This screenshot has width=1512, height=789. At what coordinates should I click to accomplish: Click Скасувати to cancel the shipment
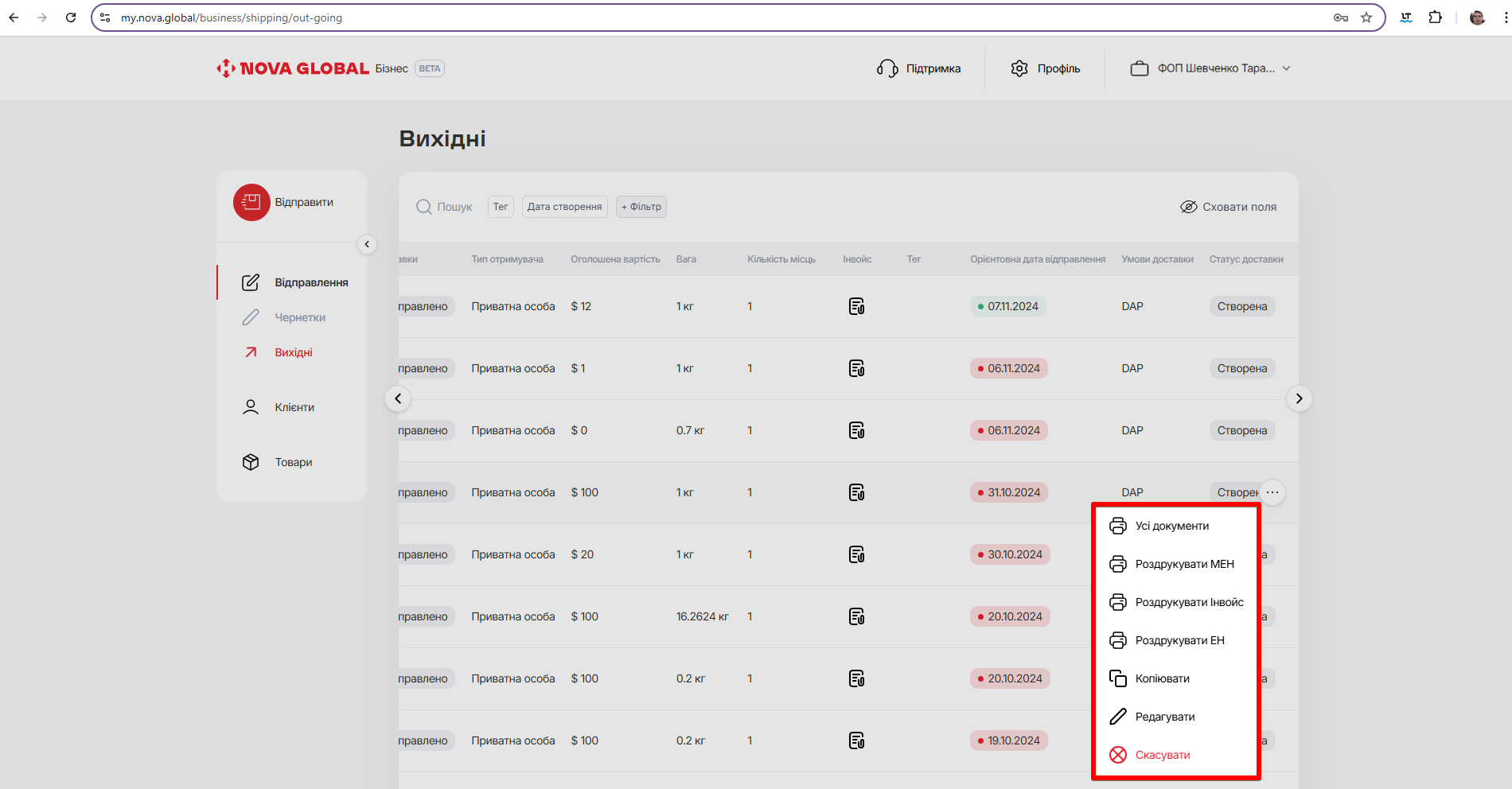click(1162, 755)
